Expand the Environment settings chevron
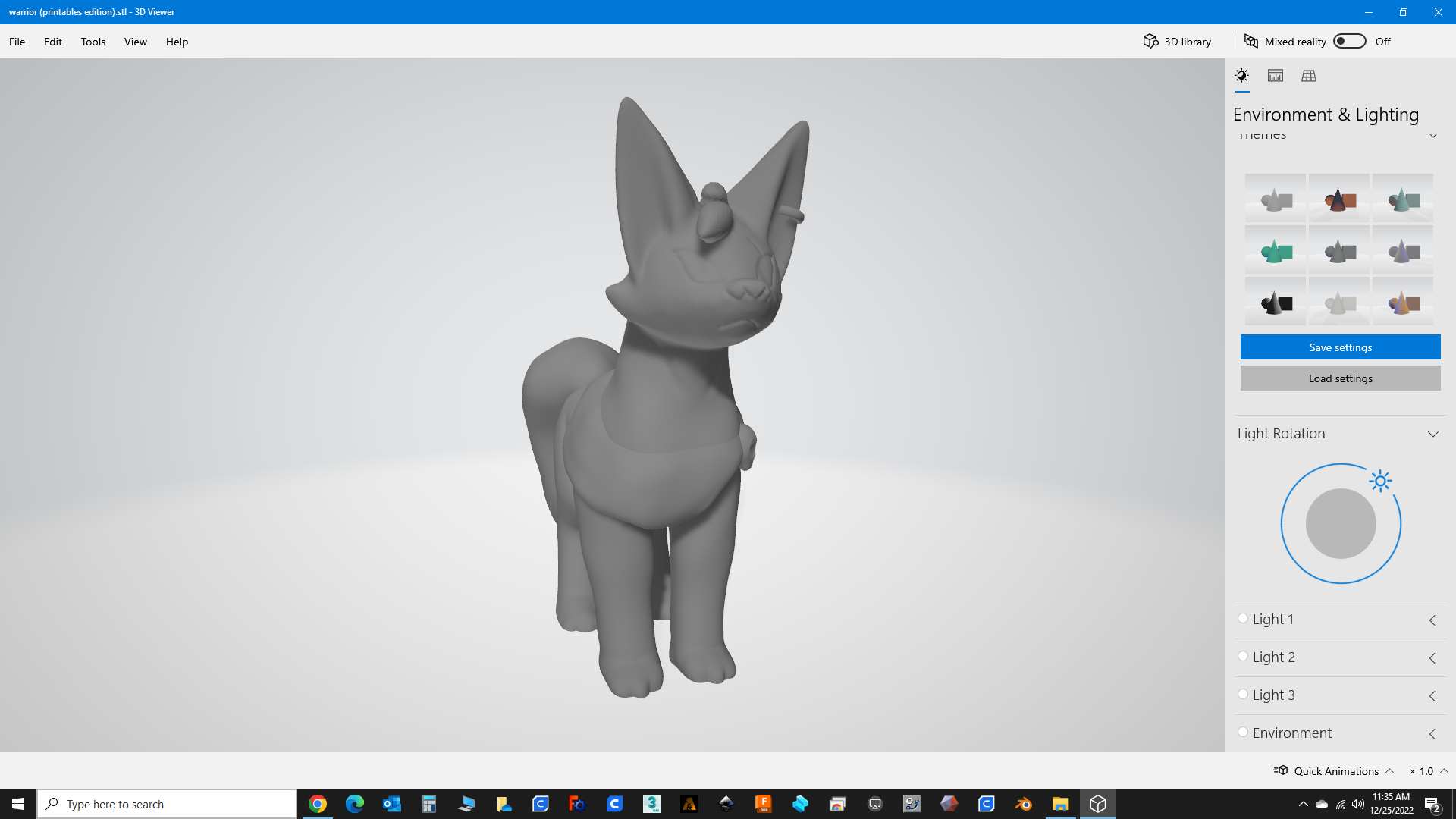 (x=1432, y=734)
